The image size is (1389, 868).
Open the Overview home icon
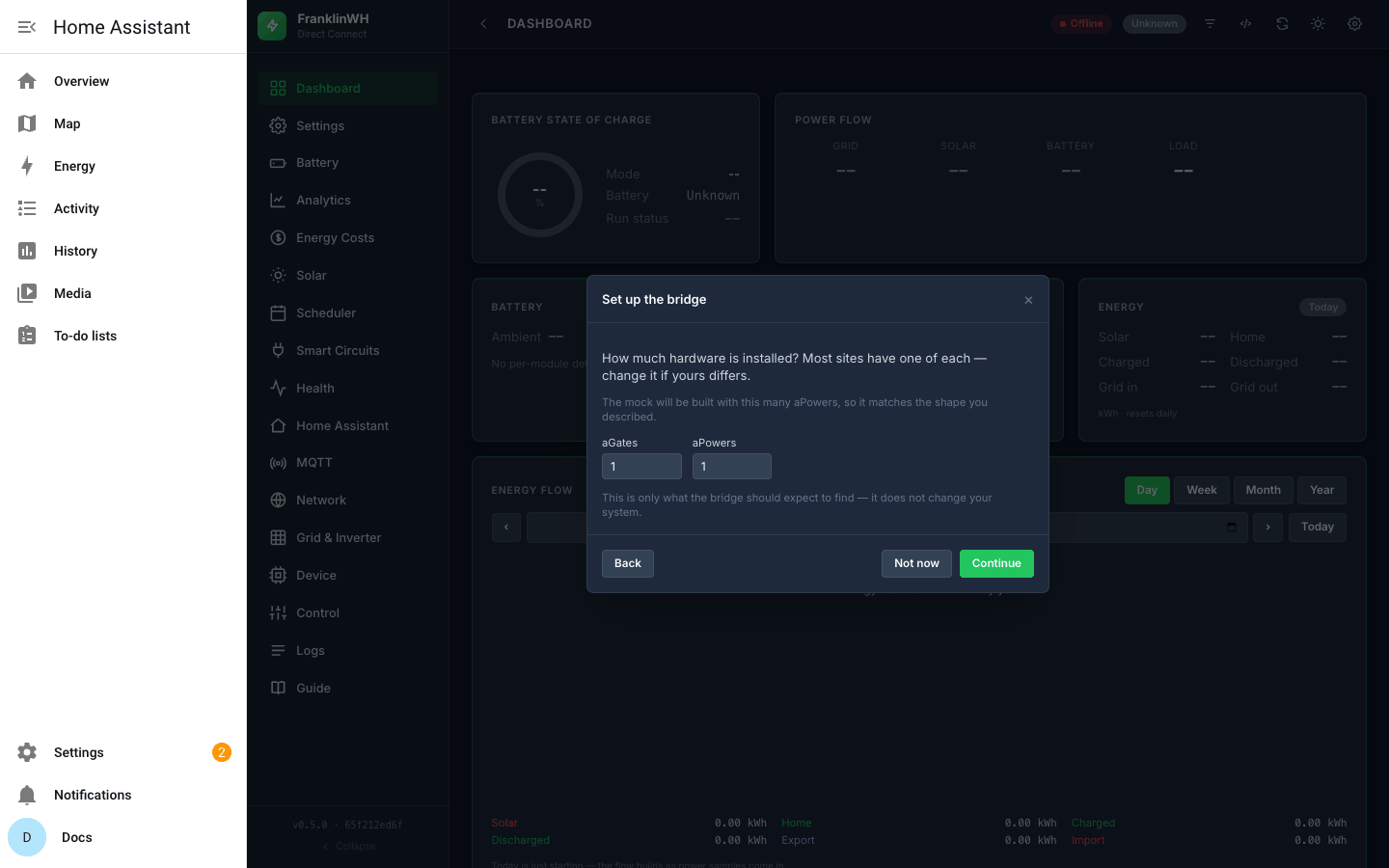27,81
